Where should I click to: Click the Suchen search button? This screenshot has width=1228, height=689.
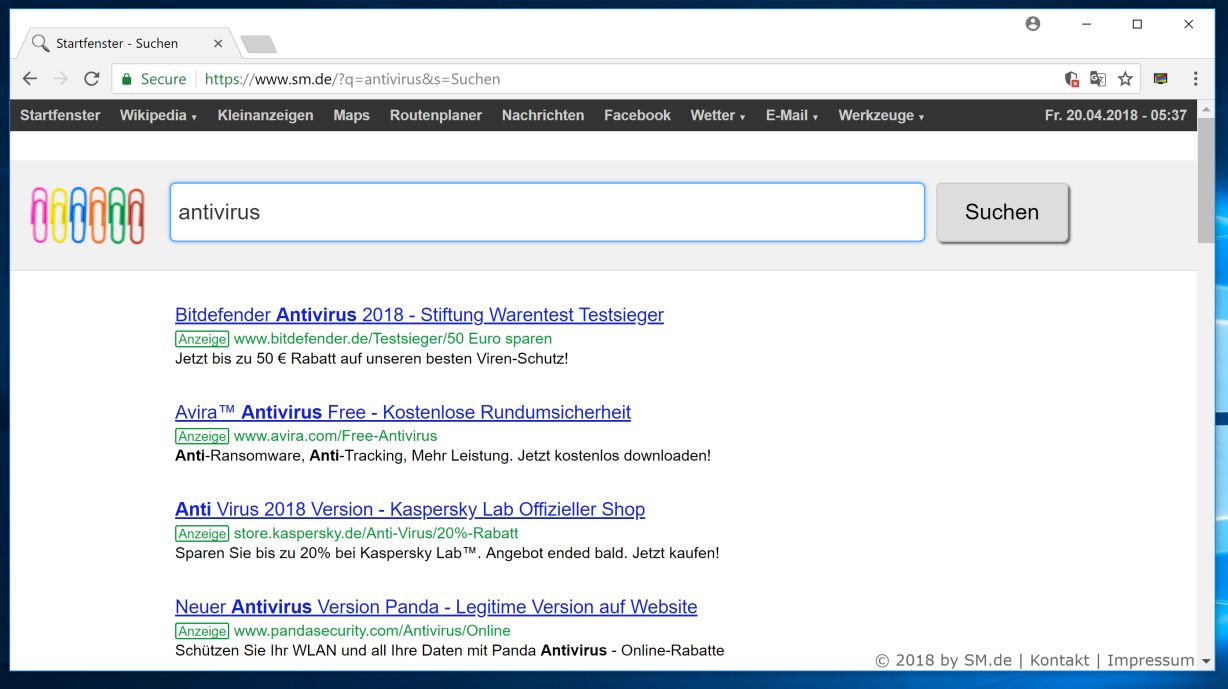pyautogui.click(x=1002, y=212)
